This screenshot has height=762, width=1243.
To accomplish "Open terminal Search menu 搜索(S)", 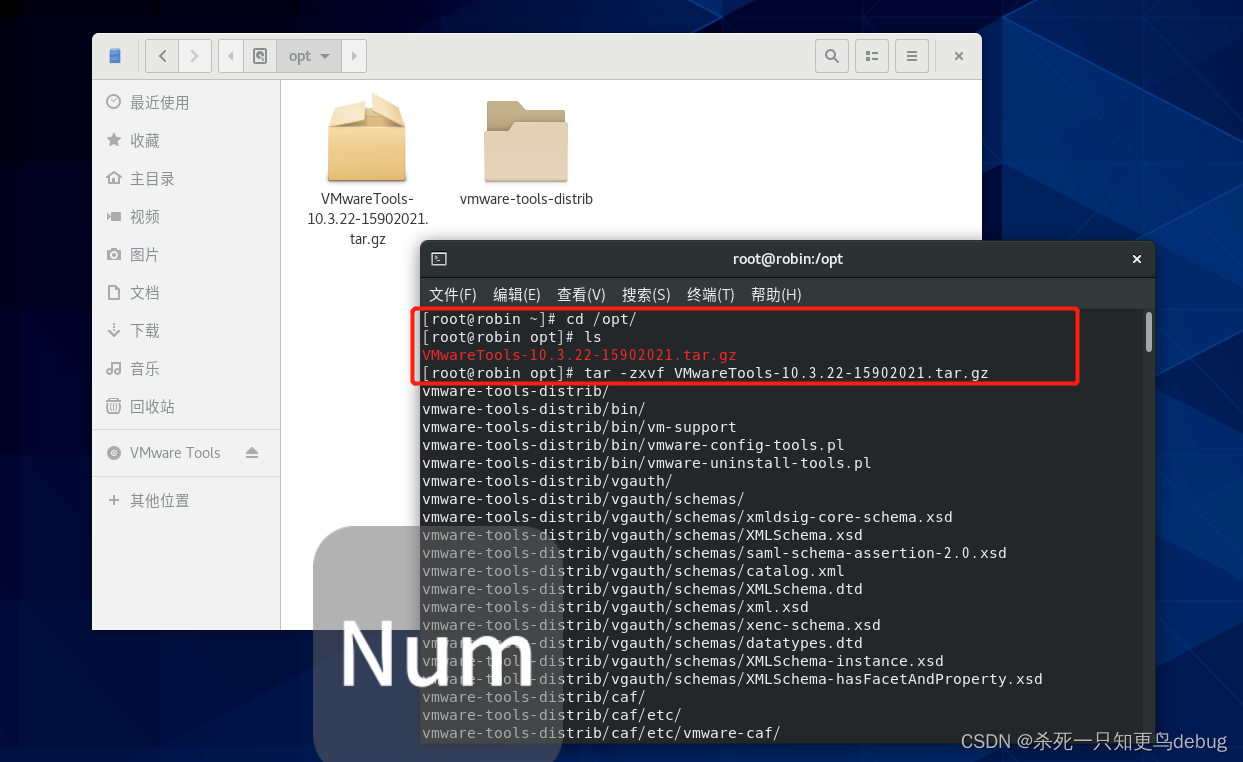I will pos(646,294).
